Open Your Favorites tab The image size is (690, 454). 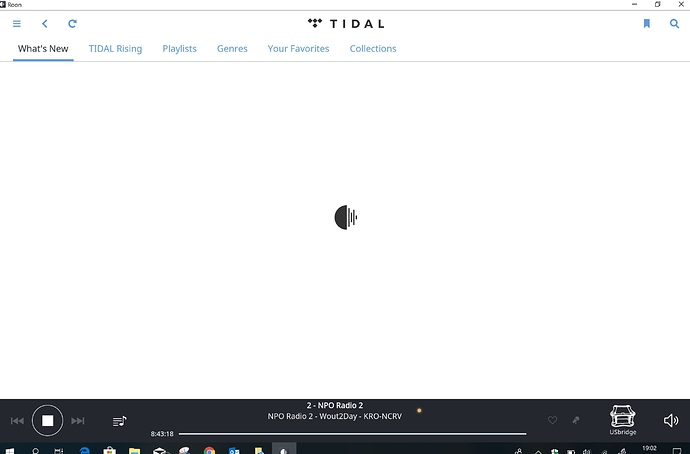(x=298, y=49)
